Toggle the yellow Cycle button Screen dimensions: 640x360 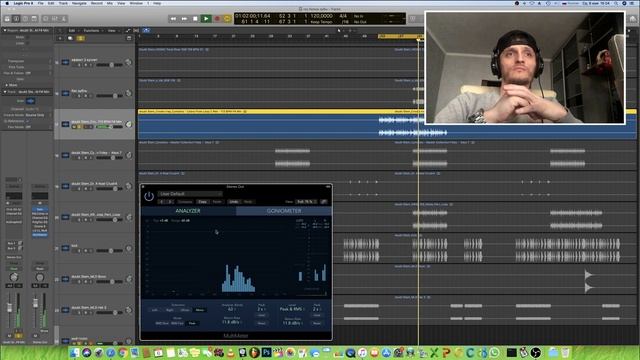coord(227,19)
